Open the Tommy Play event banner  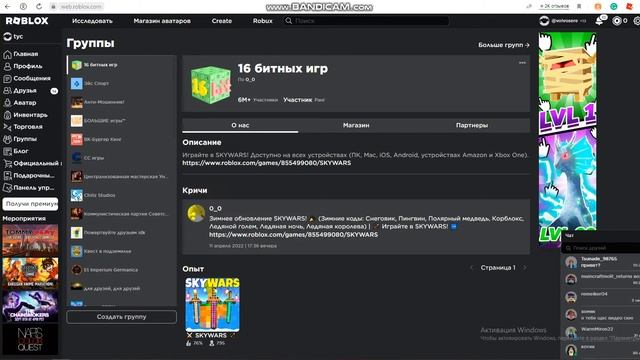click(x=30, y=240)
